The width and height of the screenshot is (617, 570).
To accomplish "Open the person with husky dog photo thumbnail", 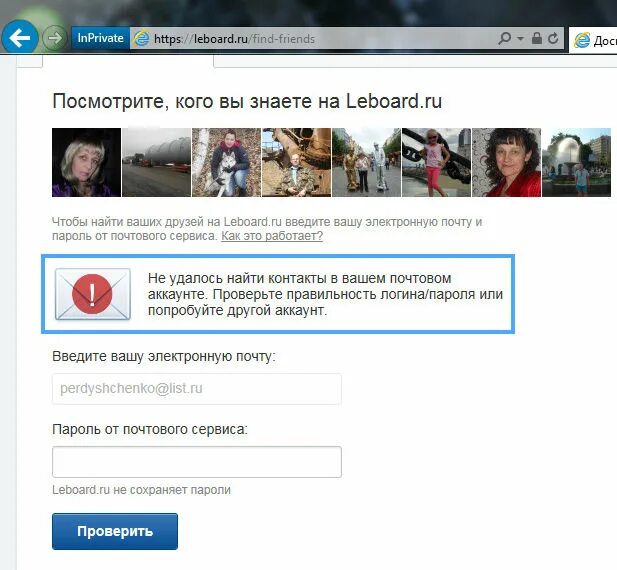I will pyautogui.click(x=227, y=162).
